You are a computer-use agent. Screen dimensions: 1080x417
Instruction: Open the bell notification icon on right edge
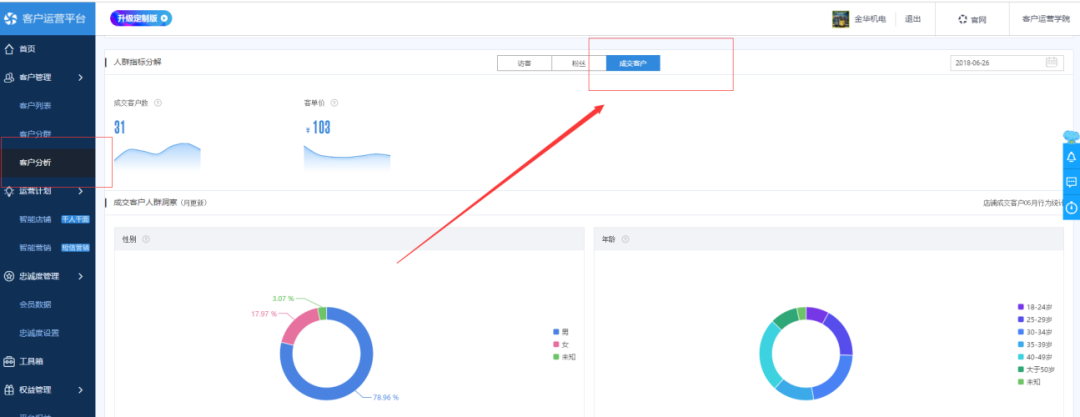(1071, 158)
